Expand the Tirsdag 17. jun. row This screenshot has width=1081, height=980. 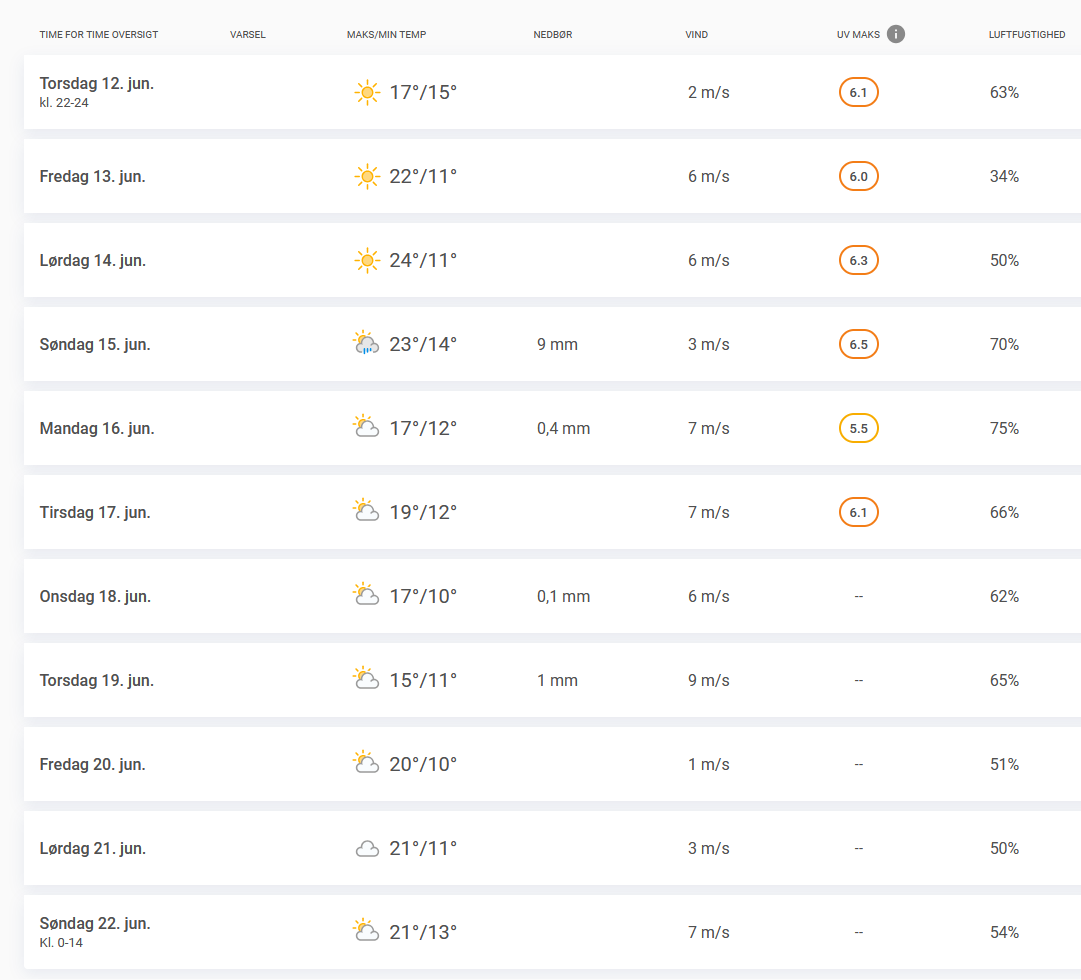click(552, 512)
